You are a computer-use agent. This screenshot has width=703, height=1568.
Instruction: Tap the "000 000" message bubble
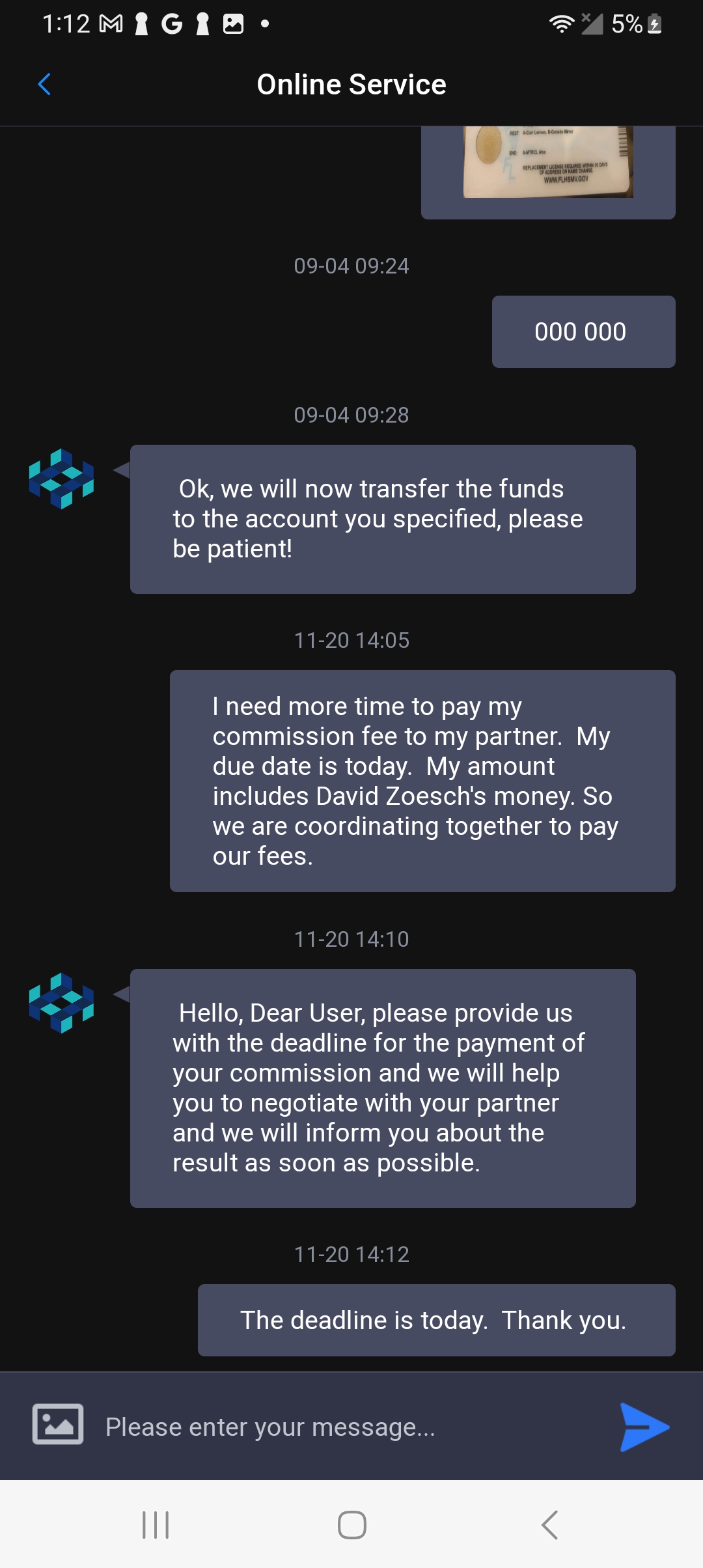click(583, 332)
